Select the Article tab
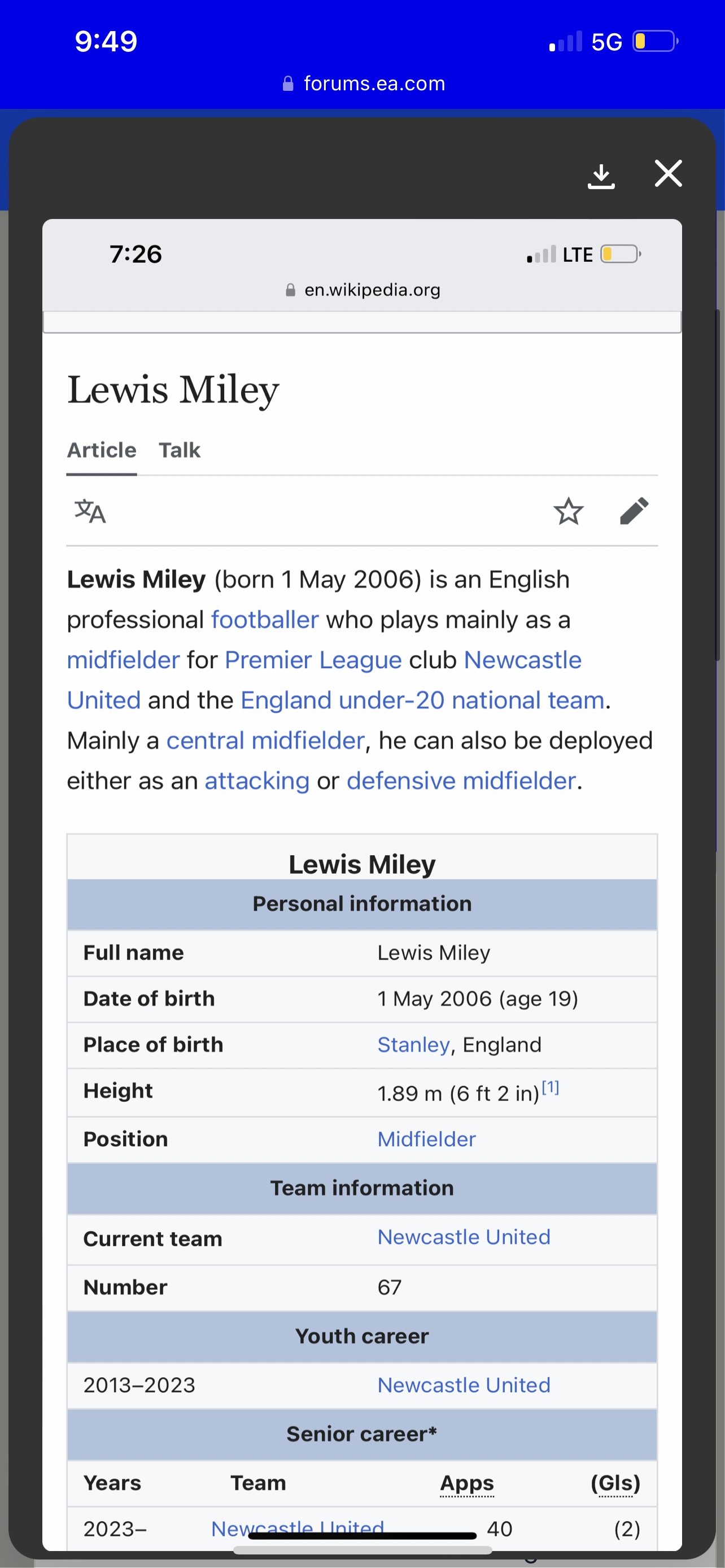The height and width of the screenshot is (1568, 725). [x=102, y=450]
